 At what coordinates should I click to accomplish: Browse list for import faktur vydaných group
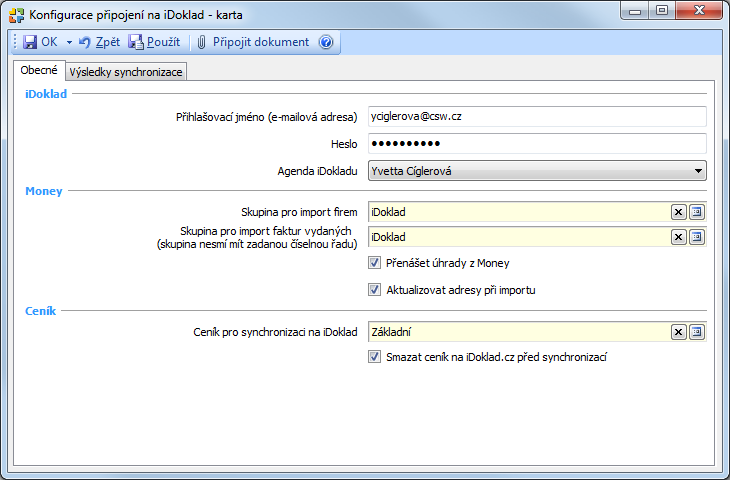pyautogui.click(x=697, y=237)
